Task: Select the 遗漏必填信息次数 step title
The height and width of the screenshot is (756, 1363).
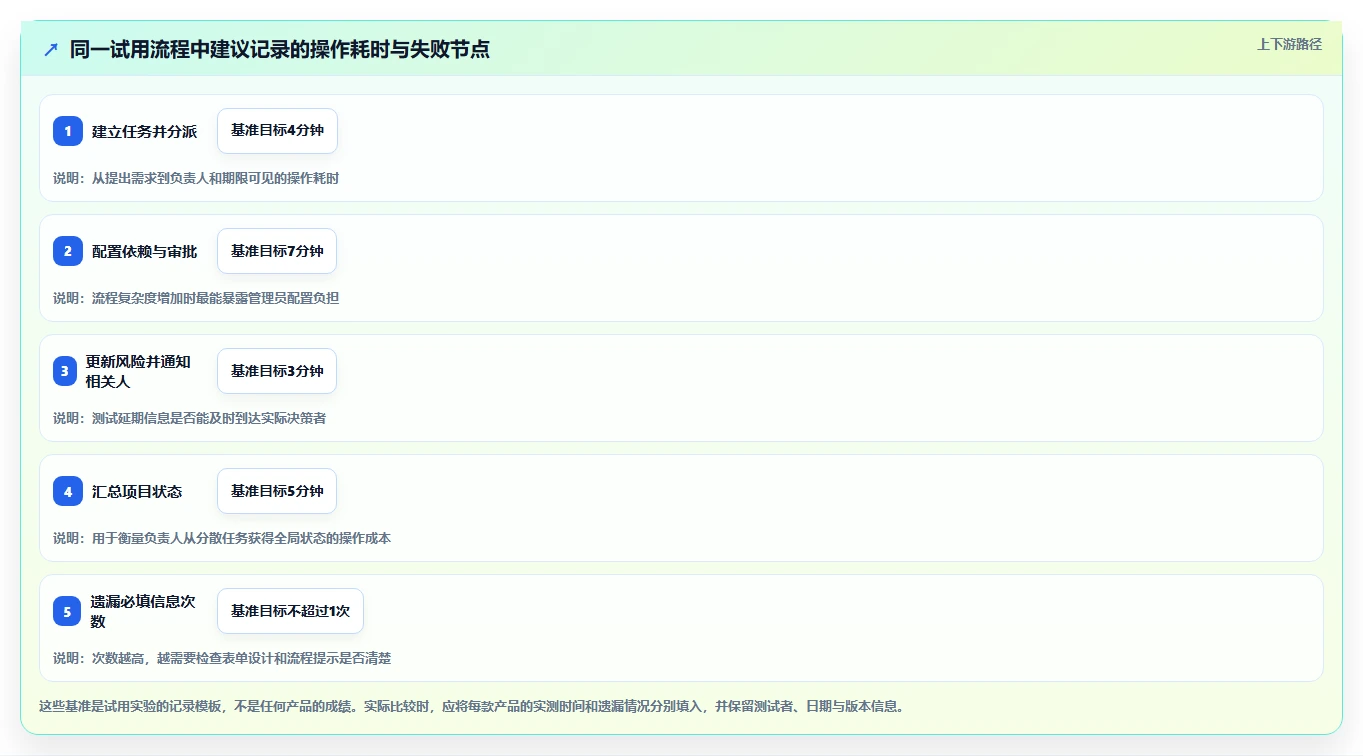Action: [143, 611]
